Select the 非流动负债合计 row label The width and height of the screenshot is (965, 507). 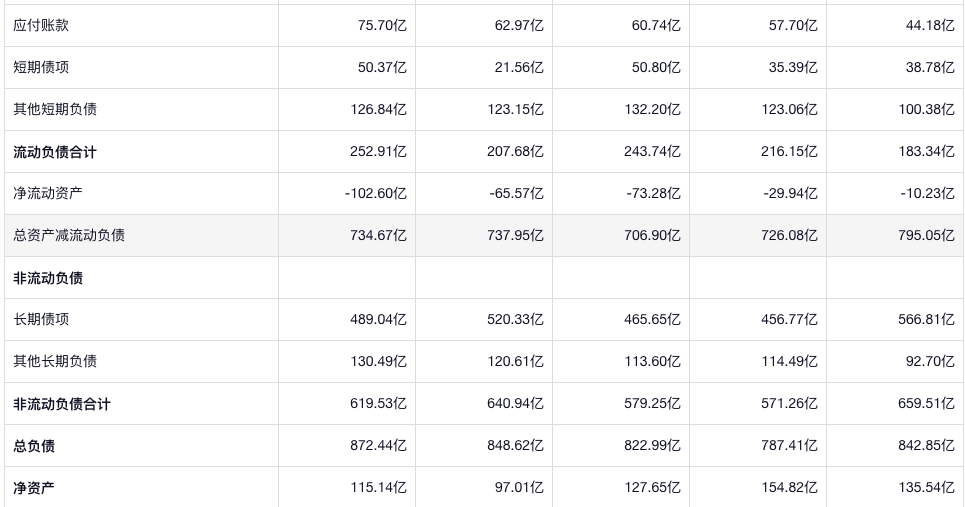click(62, 404)
